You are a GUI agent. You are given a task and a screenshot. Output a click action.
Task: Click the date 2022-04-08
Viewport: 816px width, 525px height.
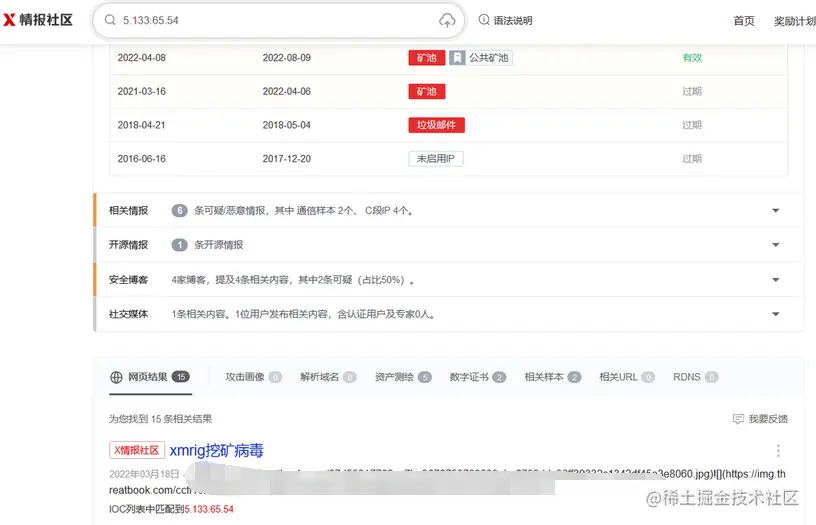(142, 58)
